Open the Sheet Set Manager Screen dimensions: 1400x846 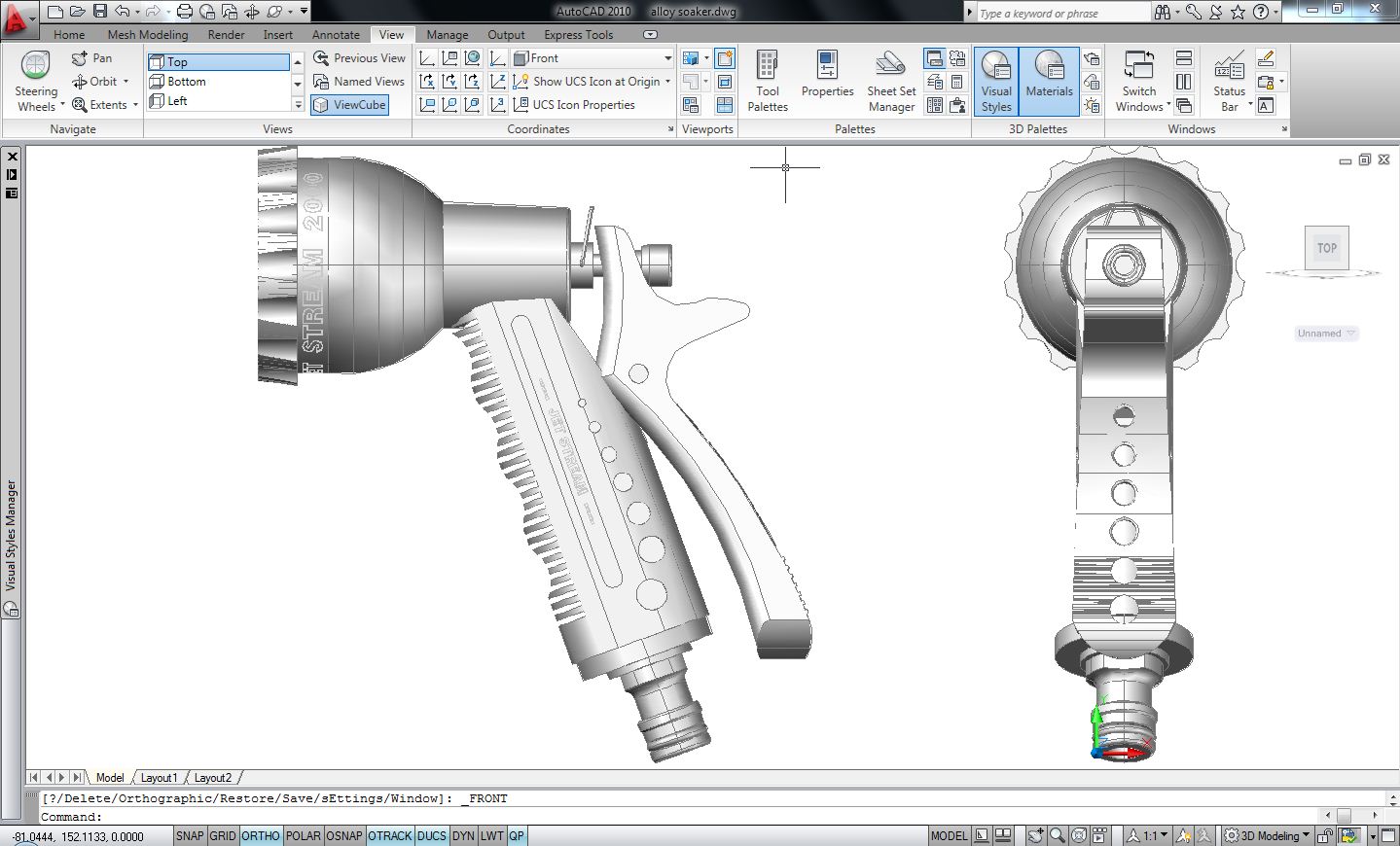[x=891, y=82]
